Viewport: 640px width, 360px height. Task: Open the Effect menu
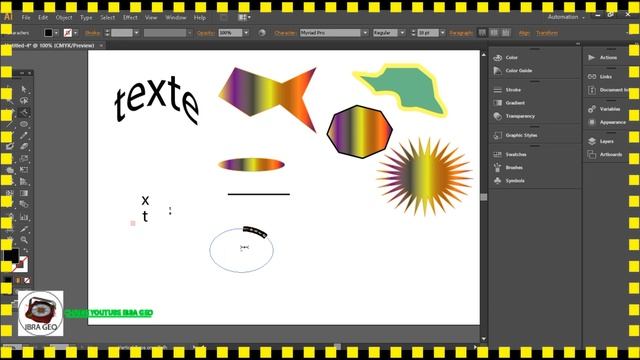click(x=130, y=18)
